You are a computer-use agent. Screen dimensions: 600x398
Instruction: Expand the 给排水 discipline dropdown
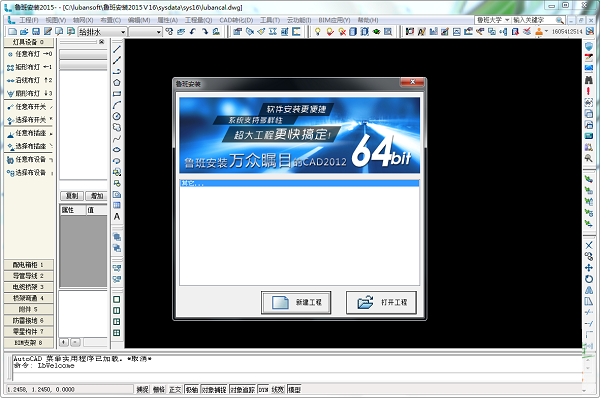[x=123, y=32]
